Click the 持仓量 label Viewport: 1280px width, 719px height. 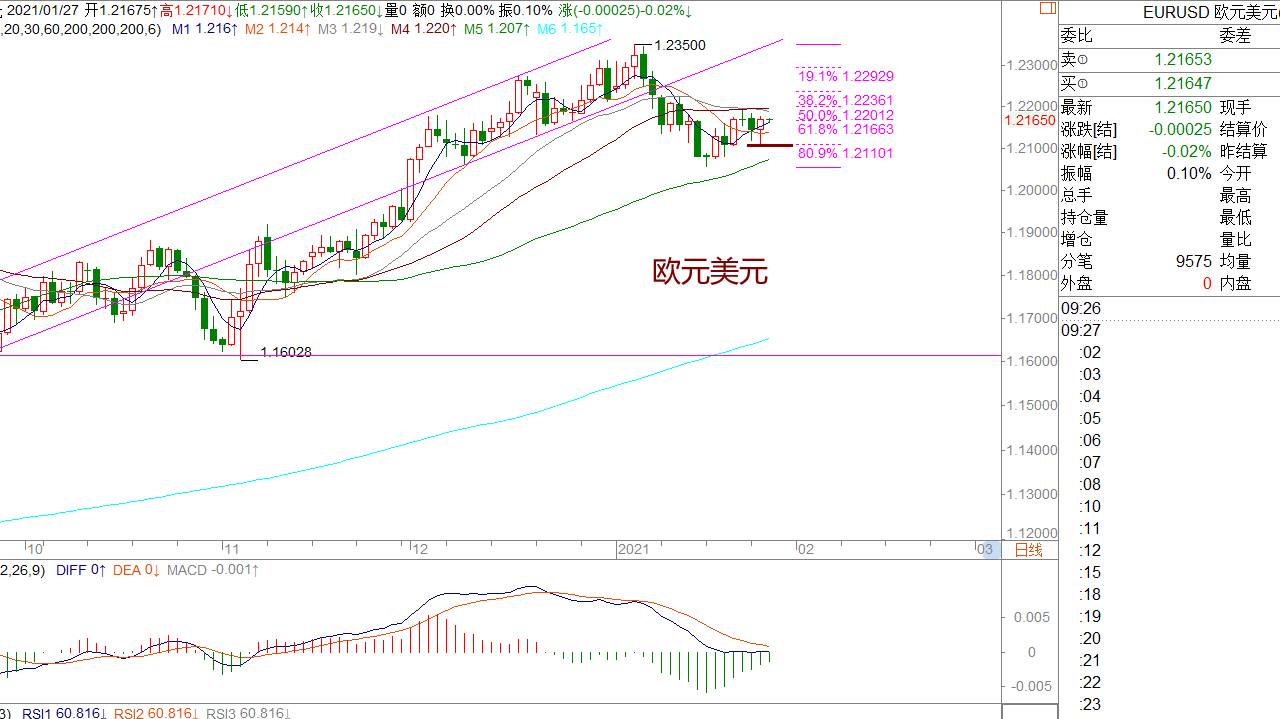tap(1085, 217)
